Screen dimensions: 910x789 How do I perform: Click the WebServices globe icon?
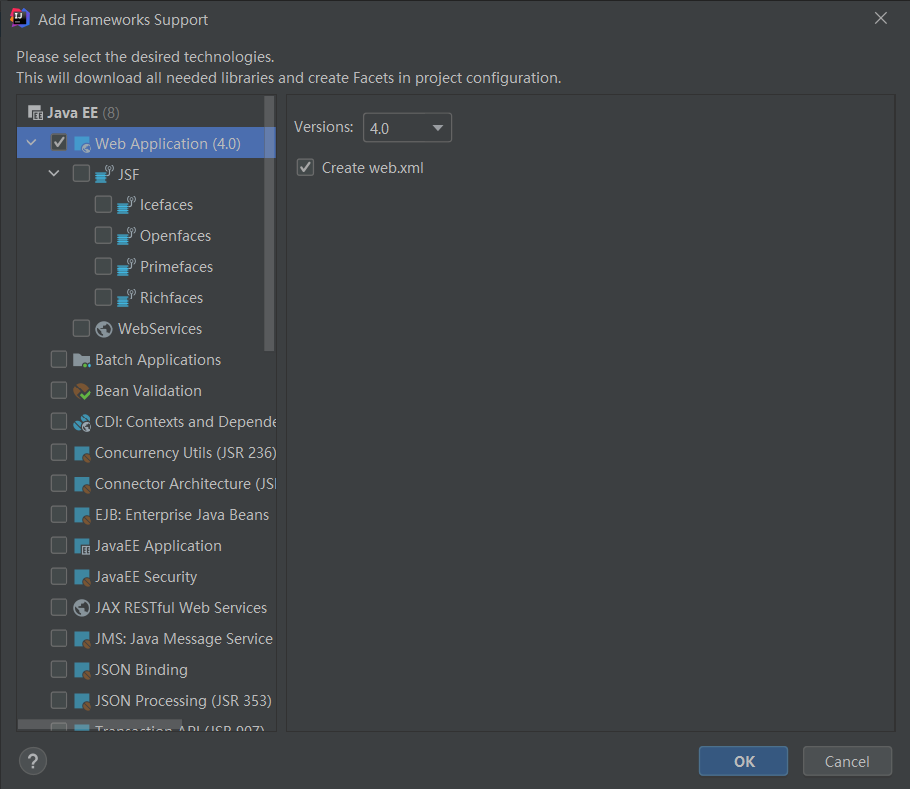pyautogui.click(x=104, y=329)
